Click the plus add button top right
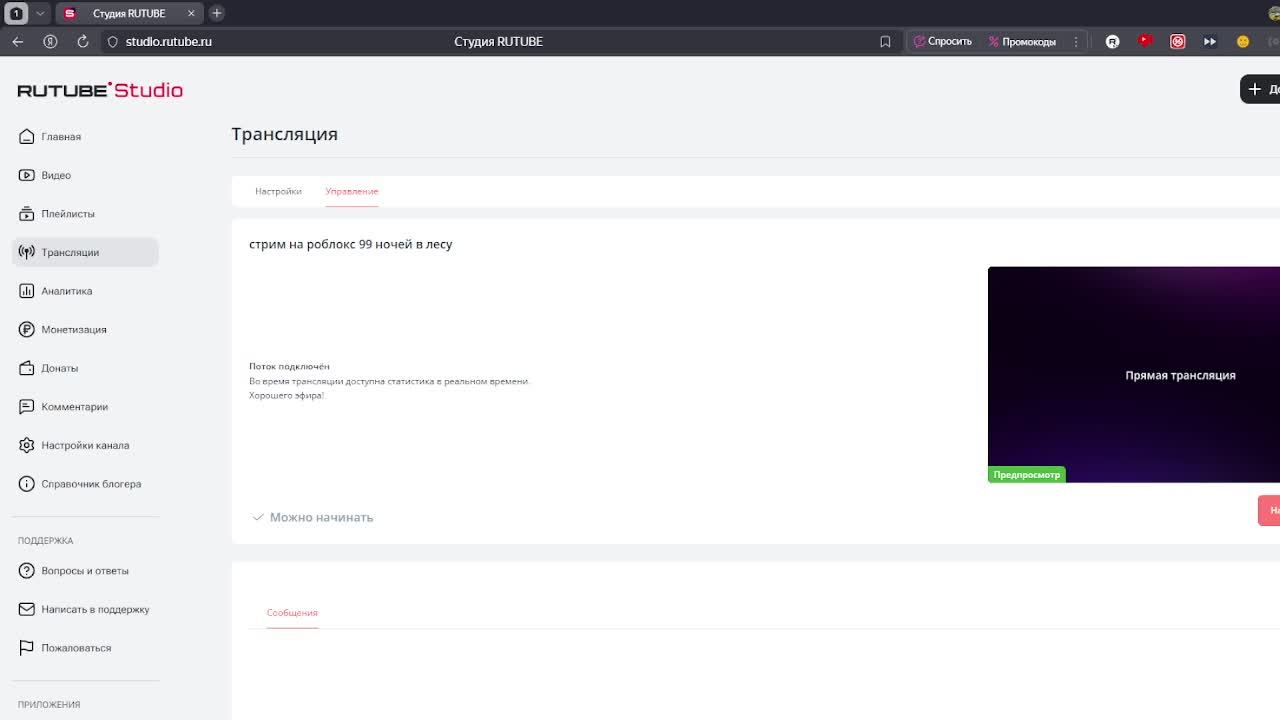 click(1260, 89)
